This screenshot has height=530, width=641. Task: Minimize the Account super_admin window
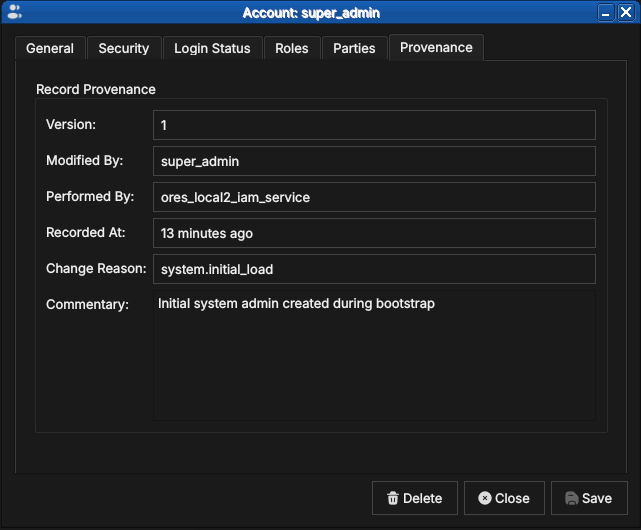coord(605,13)
